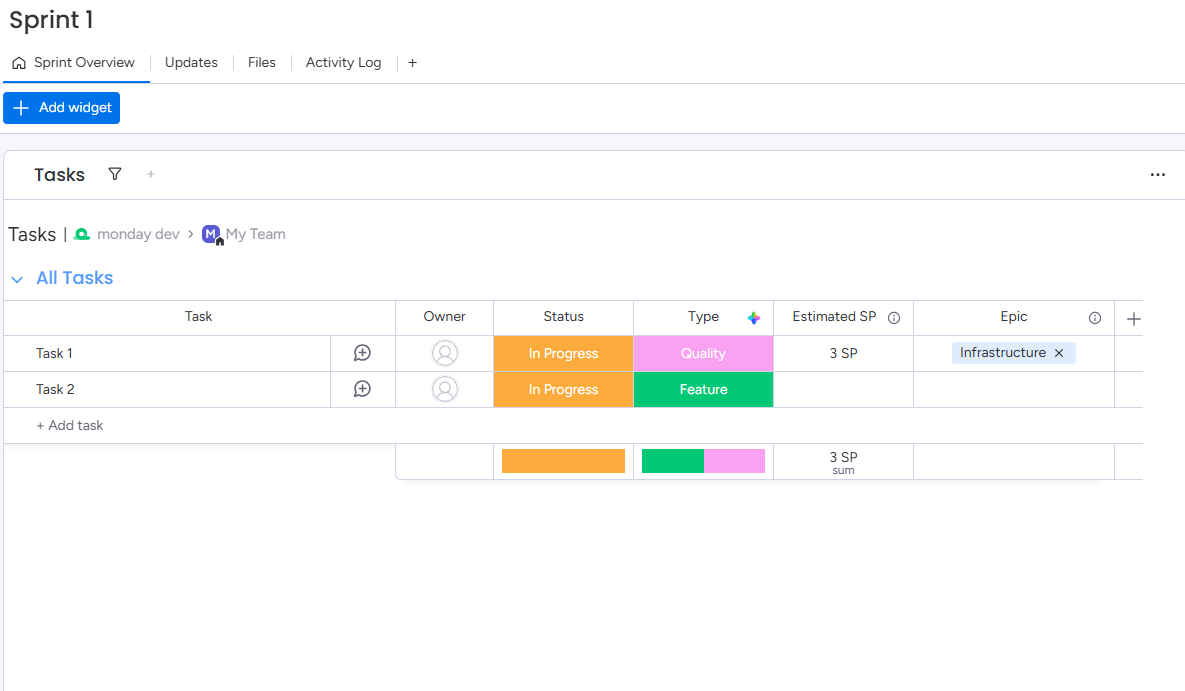Click the monday dev workspace logo in breadcrumb
The height and width of the screenshot is (691, 1185).
(x=82, y=234)
